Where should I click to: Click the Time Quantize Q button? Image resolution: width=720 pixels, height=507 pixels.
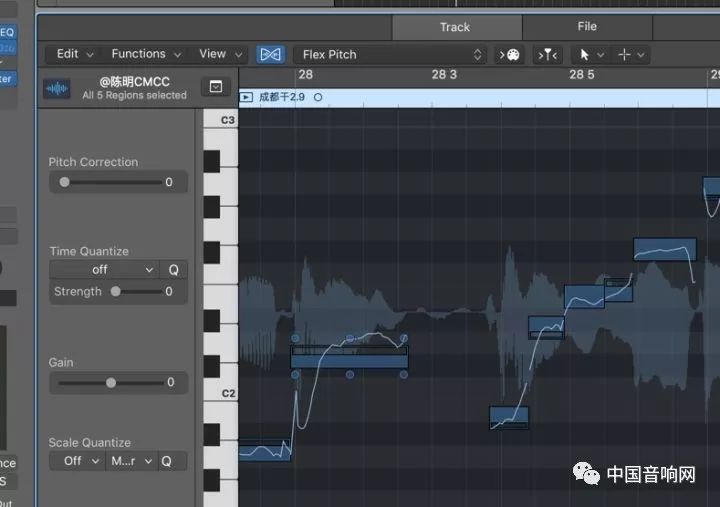point(174,270)
